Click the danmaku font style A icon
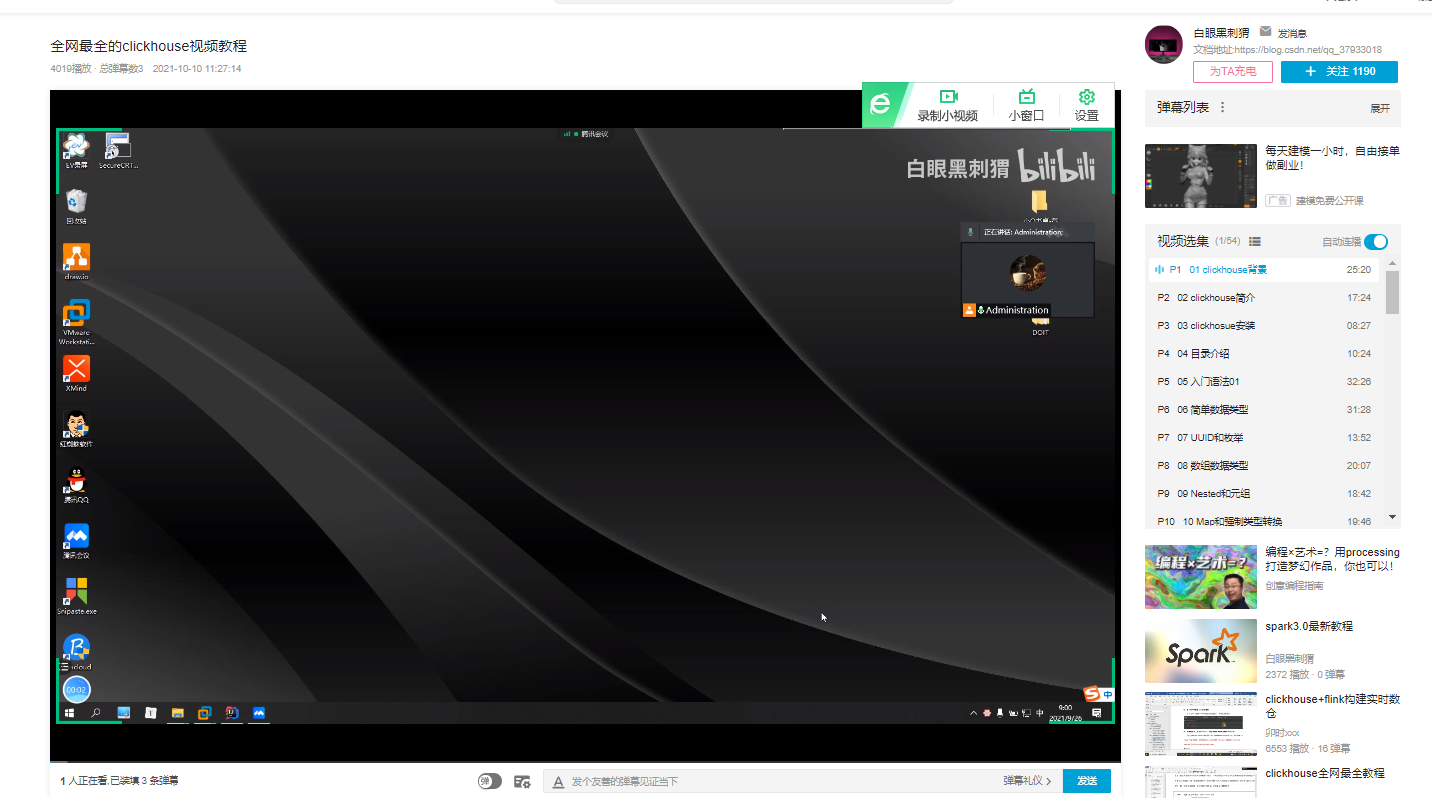 pyautogui.click(x=558, y=781)
